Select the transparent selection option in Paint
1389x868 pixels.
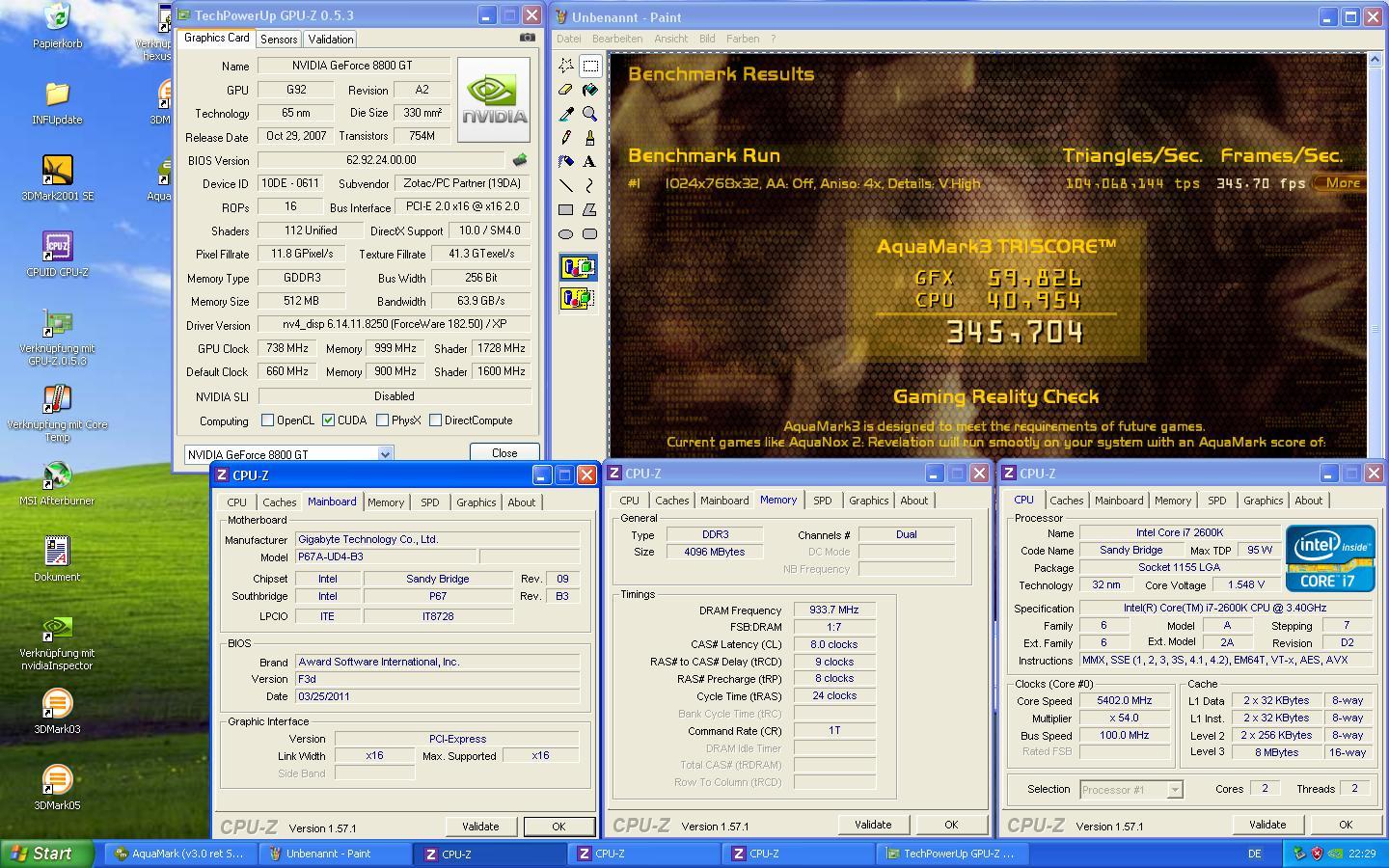(x=578, y=298)
